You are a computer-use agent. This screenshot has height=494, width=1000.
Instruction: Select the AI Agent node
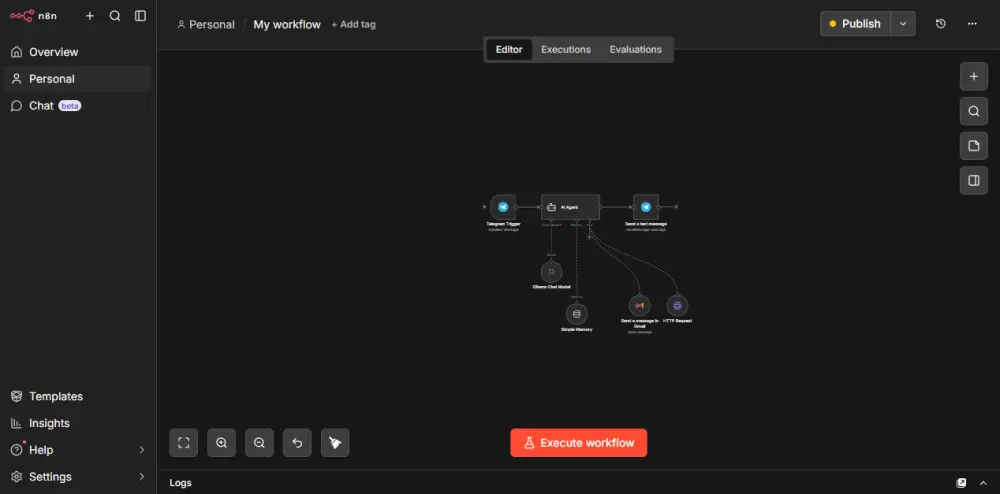(570, 207)
